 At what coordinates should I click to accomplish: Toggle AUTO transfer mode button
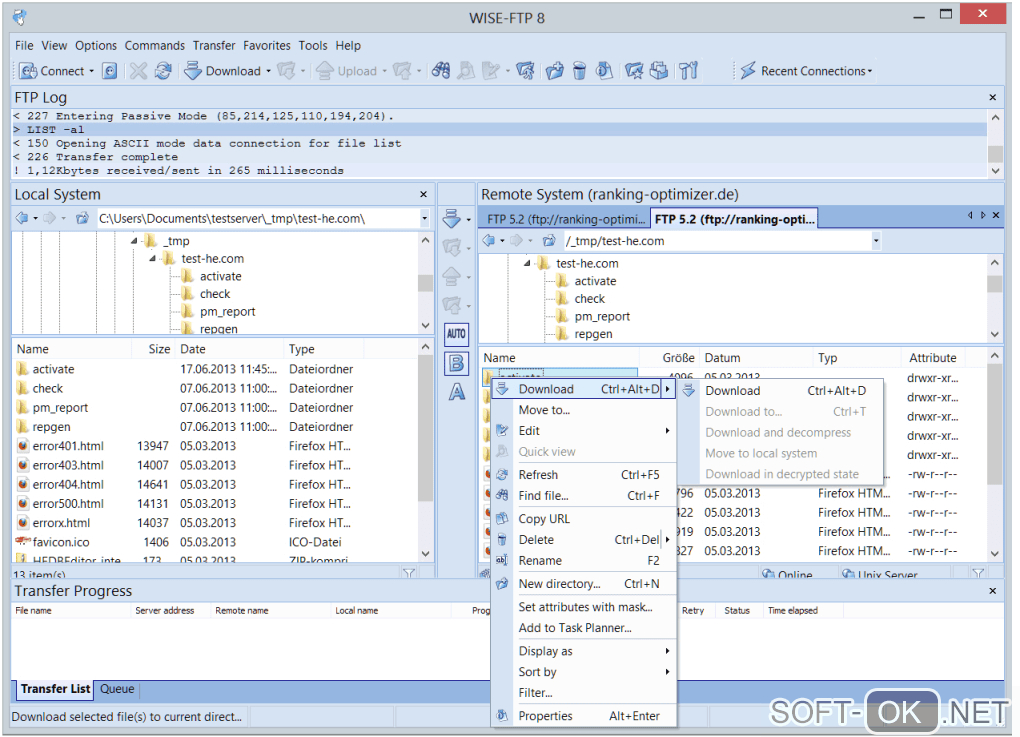tap(456, 334)
